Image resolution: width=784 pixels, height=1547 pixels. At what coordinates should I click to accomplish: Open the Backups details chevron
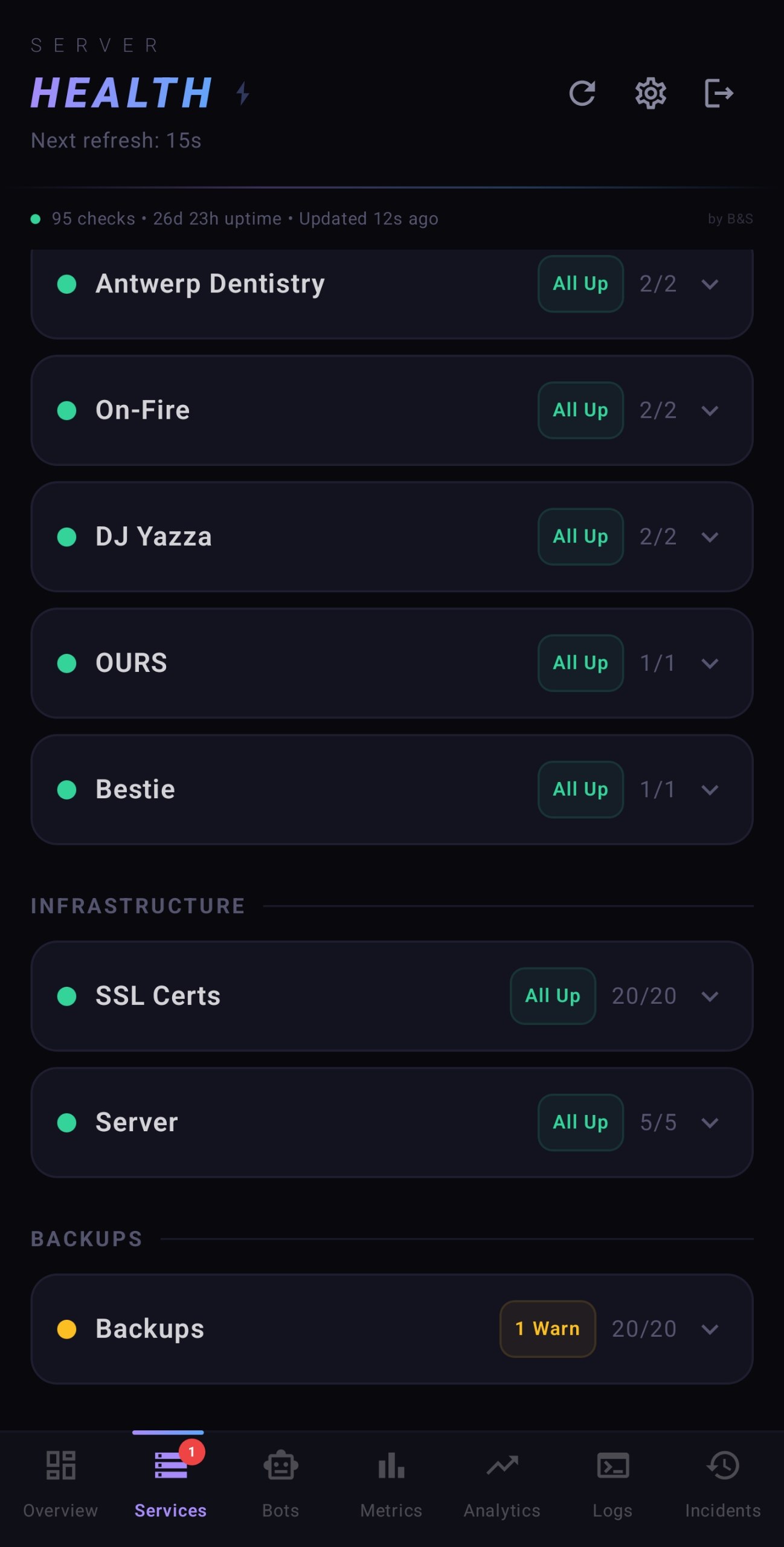tap(710, 1328)
